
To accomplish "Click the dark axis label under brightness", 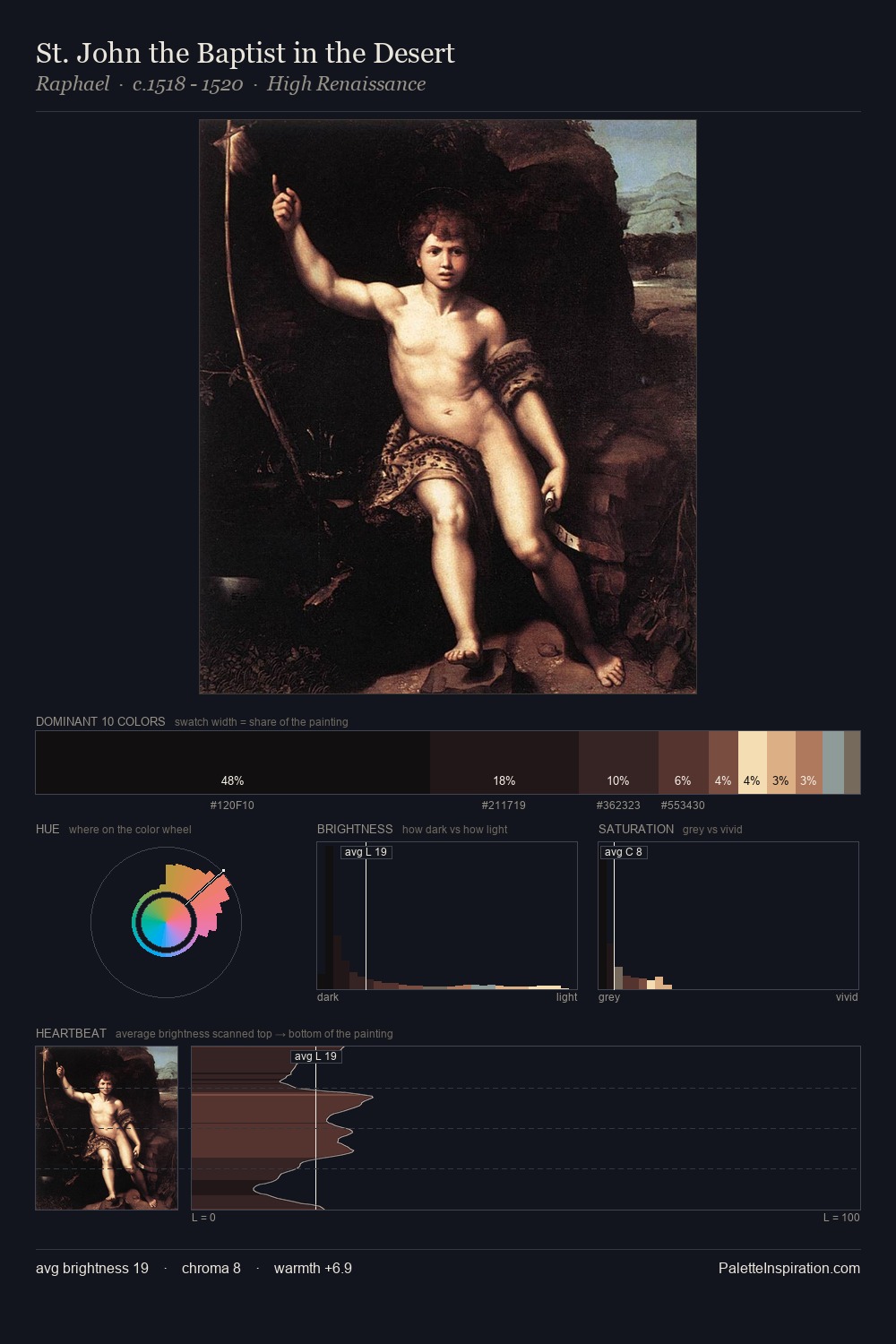I will [x=328, y=997].
